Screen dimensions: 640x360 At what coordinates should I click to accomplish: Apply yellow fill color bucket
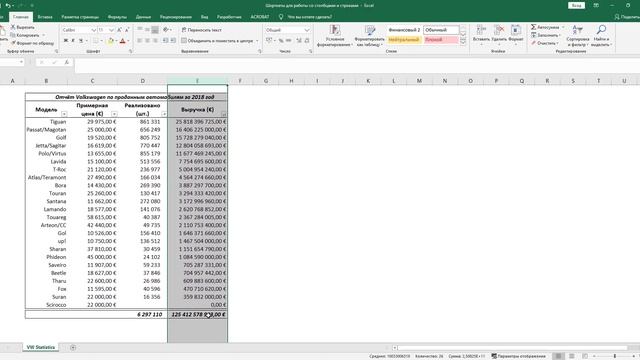point(110,40)
